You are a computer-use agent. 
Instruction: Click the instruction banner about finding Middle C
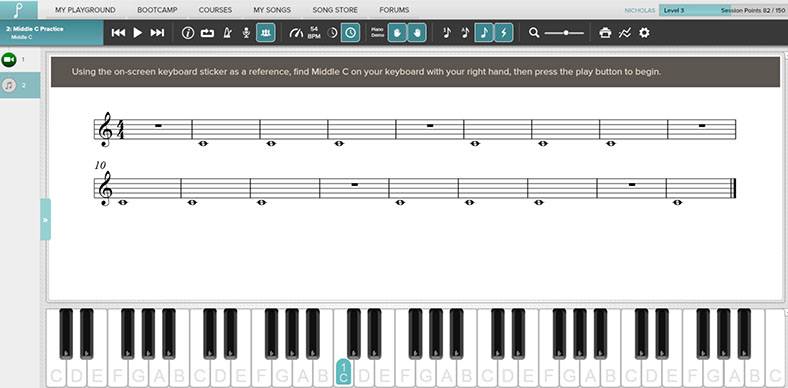416,72
